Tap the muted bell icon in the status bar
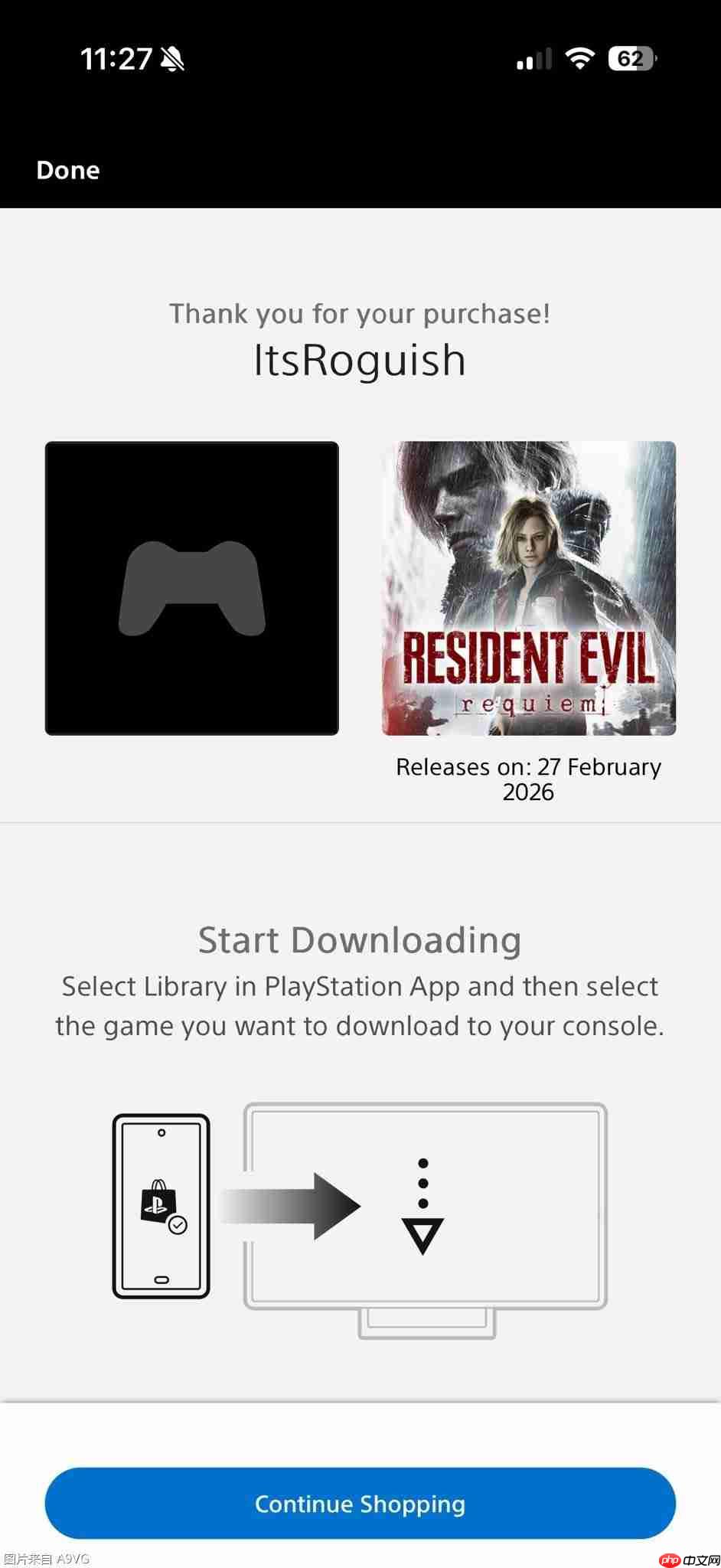The image size is (721, 1568). tap(172, 59)
